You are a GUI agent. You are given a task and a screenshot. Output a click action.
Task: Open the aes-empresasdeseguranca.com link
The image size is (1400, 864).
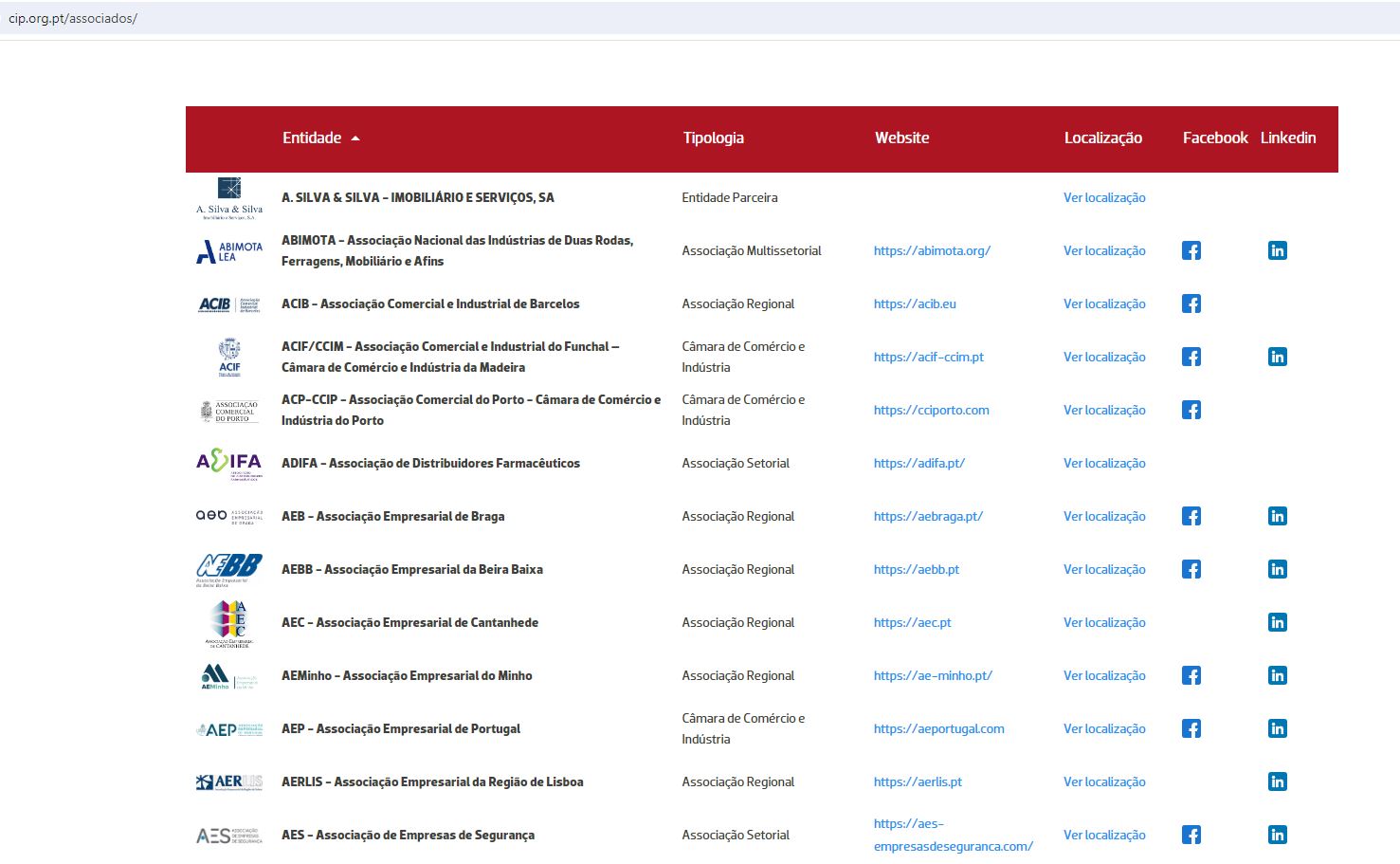point(954,835)
